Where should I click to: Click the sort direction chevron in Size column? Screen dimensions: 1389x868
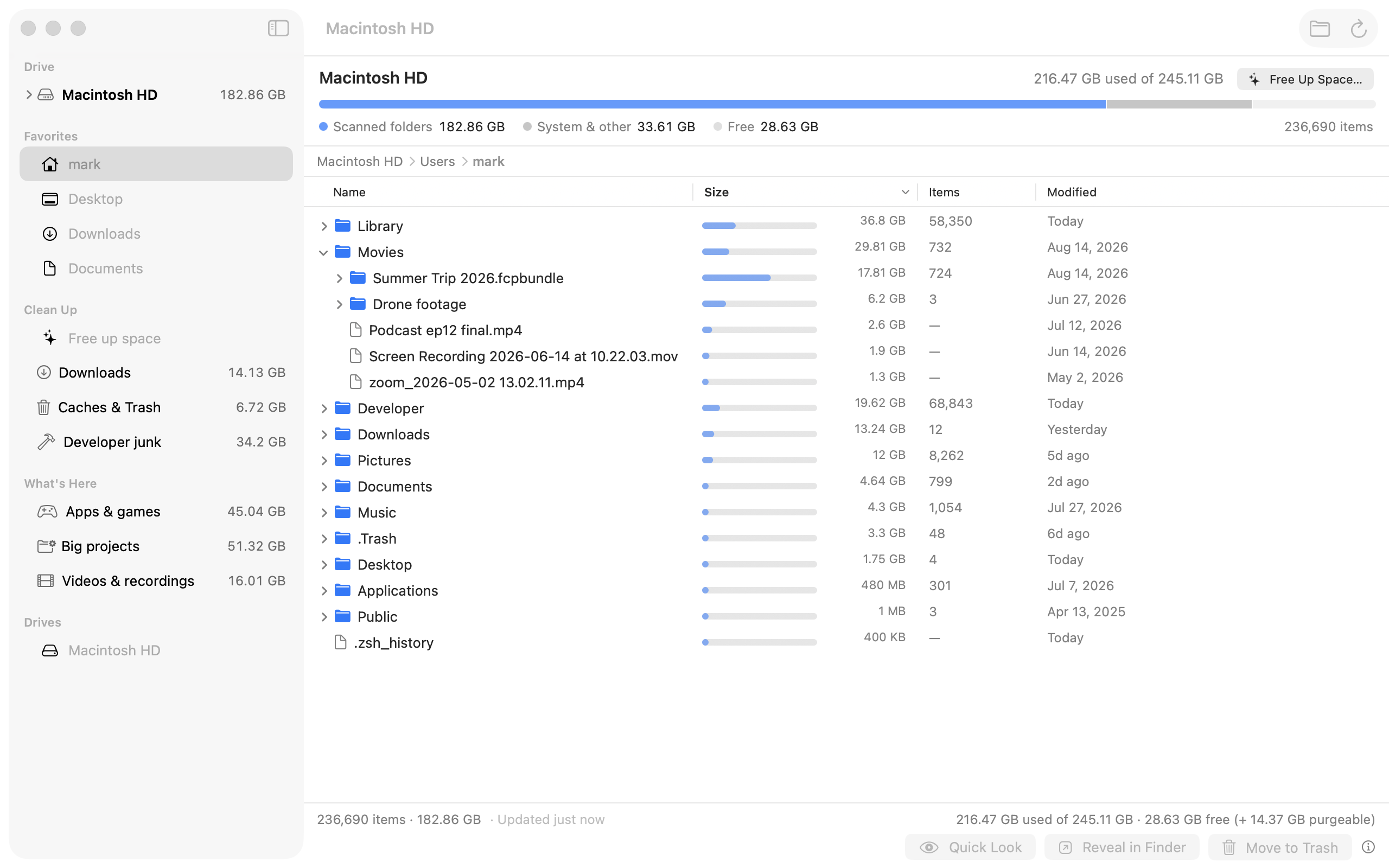[905, 192]
